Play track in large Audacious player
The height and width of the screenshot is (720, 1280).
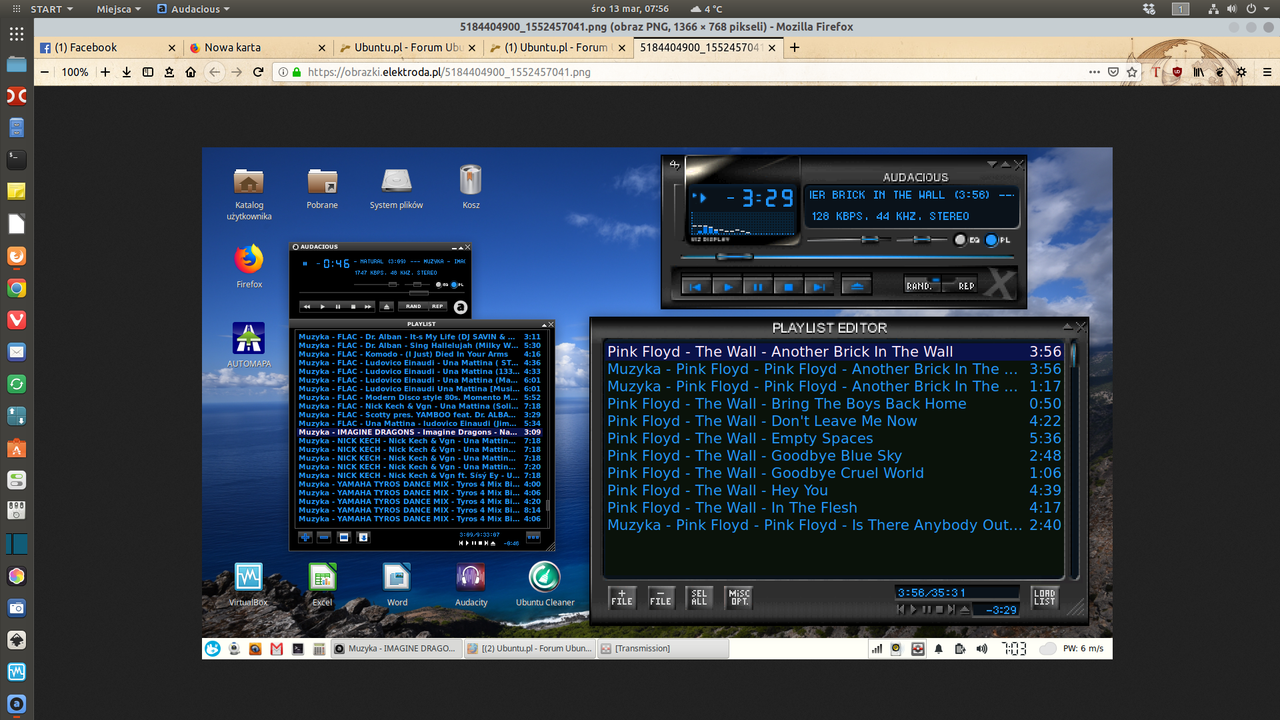coord(727,286)
